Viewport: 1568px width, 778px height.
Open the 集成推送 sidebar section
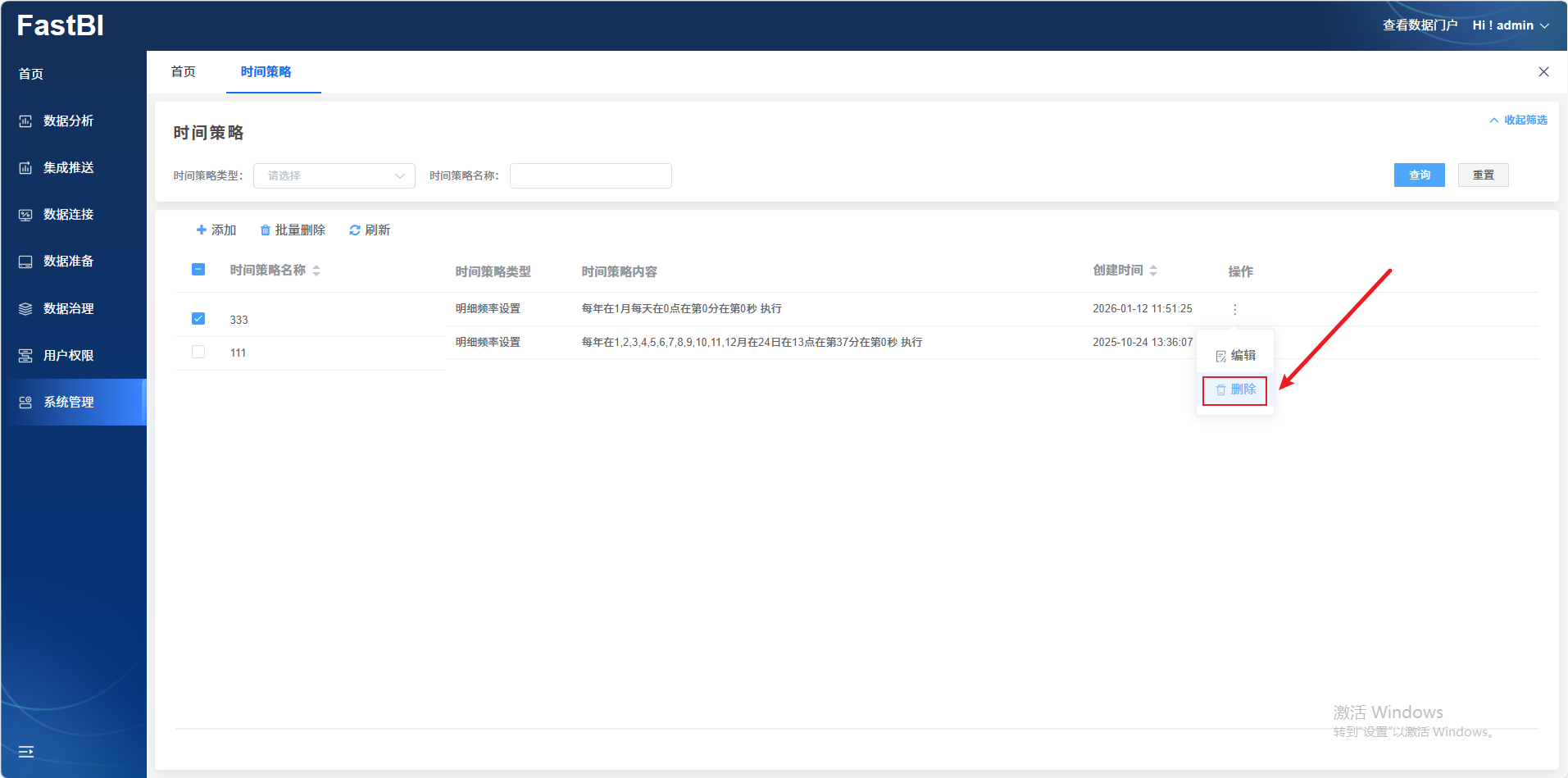(x=68, y=168)
